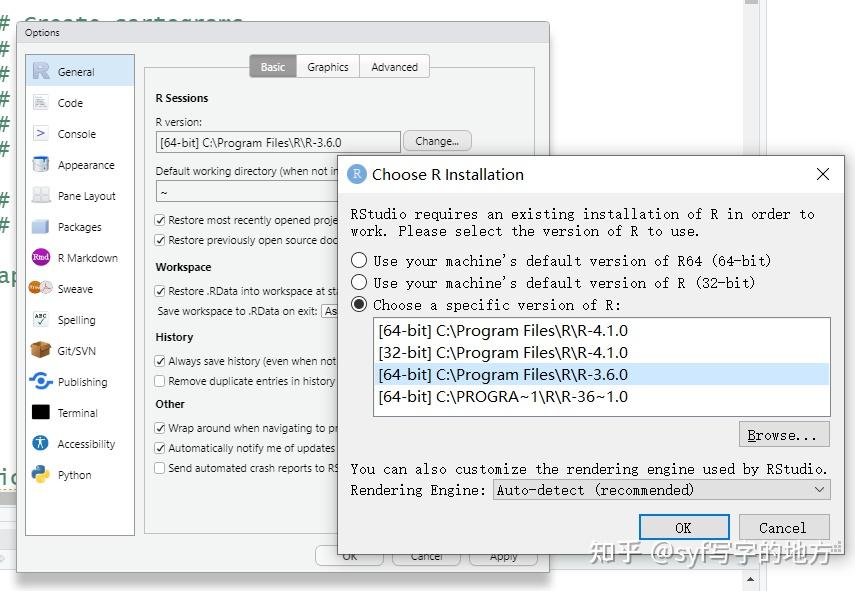The height and width of the screenshot is (591, 855).
Task: Select the Console icon in Options sidebar
Action: (x=41, y=134)
